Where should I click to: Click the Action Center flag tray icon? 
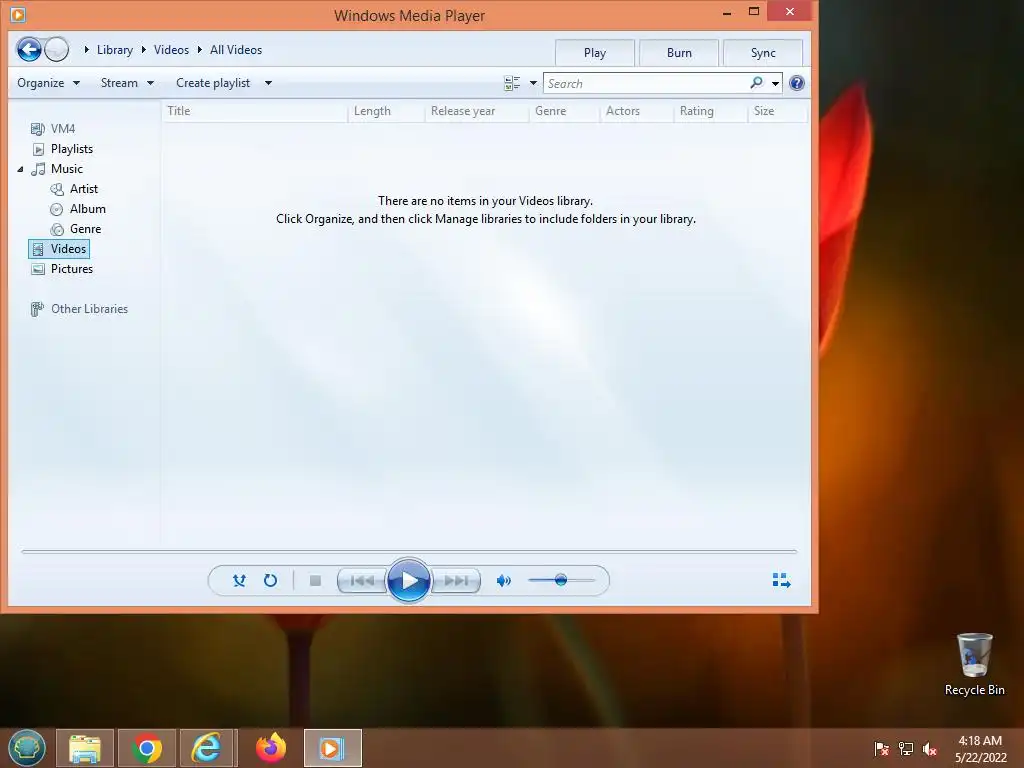click(x=882, y=748)
